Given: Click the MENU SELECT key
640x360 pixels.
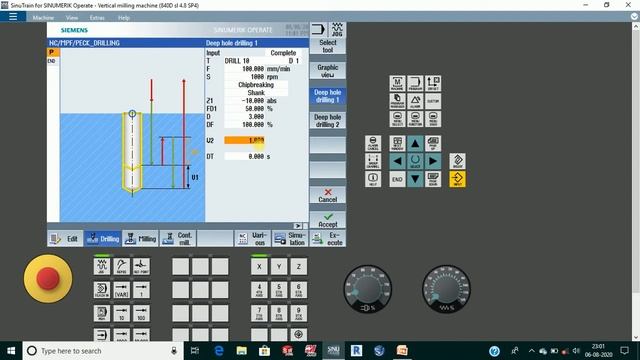Looking at the screenshot, I should click(397, 119).
